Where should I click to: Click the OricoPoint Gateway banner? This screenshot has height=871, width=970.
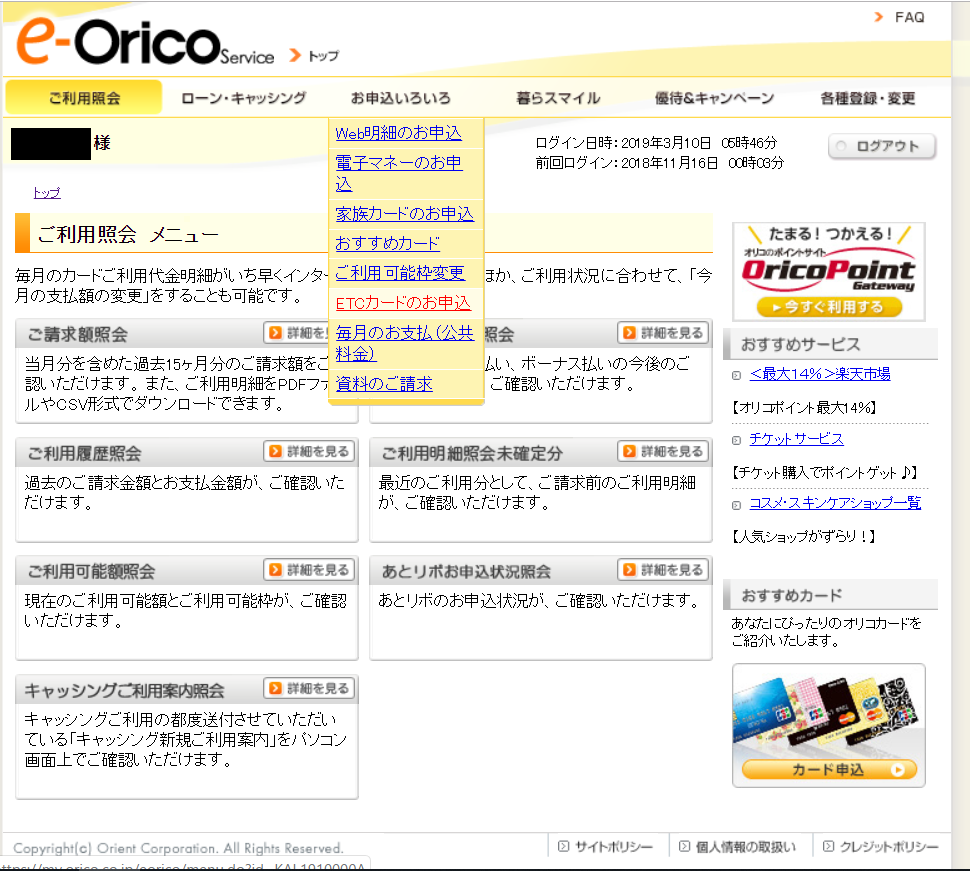pos(828,272)
